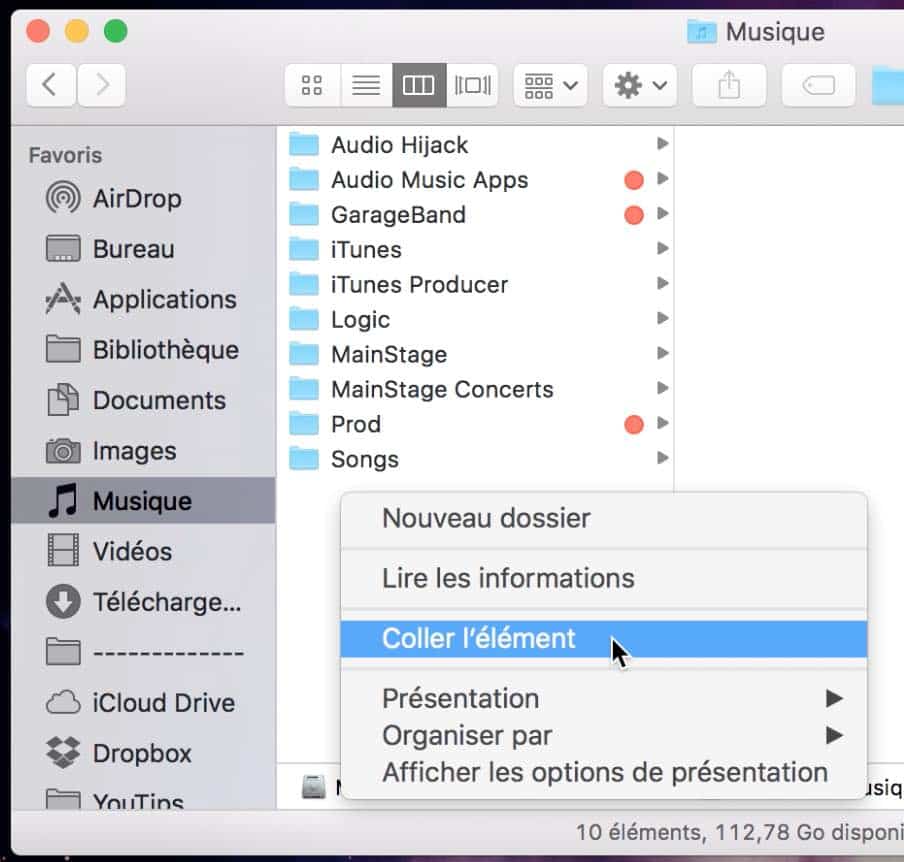Select the iTunes Producer folder
This screenshot has height=862, width=904.
tap(475, 284)
